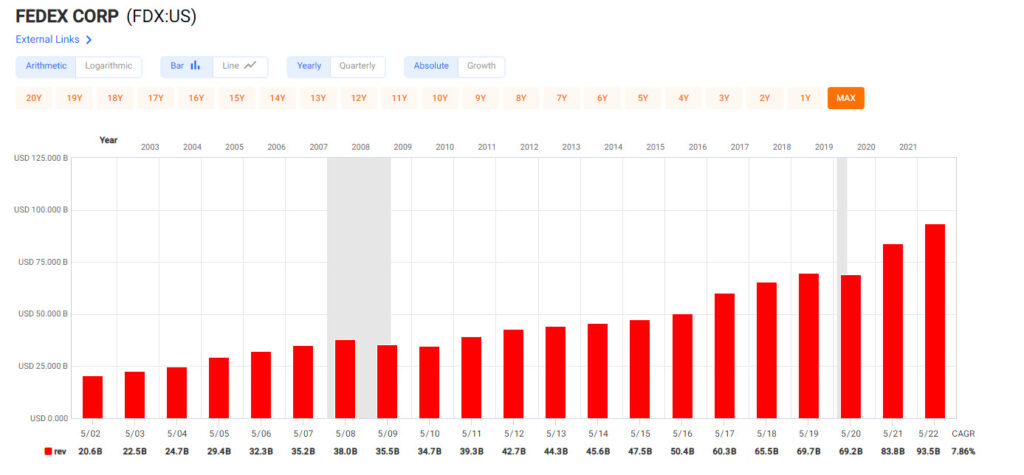Choose Bar chart type
This screenshot has width=1024, height=475.
[x=186, y=66]
